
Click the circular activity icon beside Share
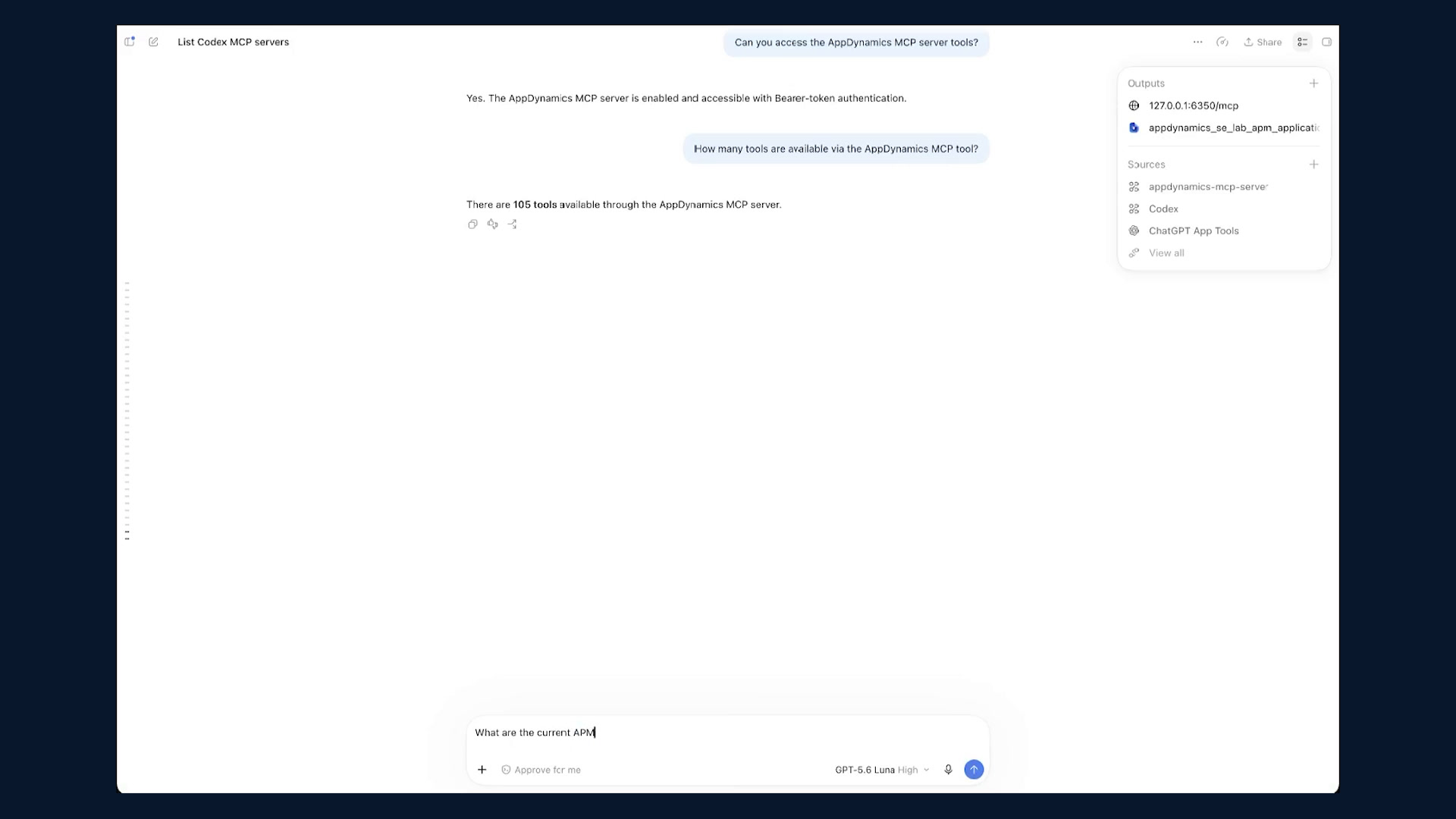click(1222, 42)
